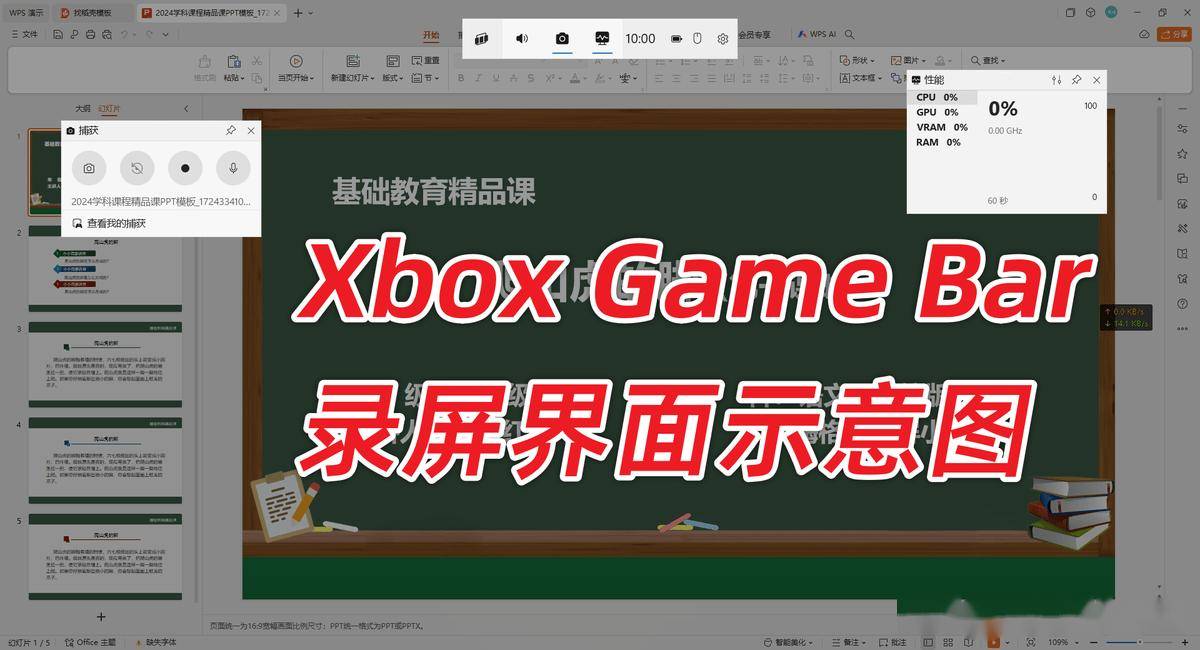Pin the capture widget
This screenshot has width=1200, height=650.
(x=231, y=130)
